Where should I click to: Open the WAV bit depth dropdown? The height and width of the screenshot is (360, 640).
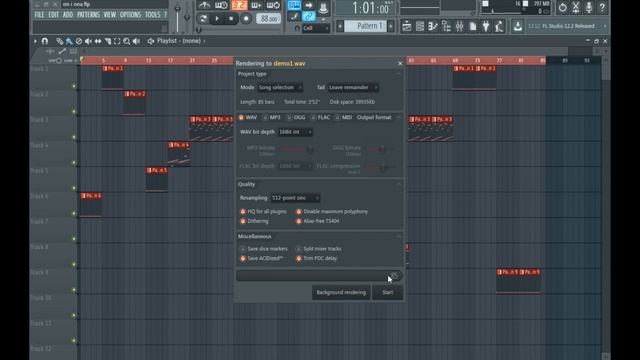(295, 132)
